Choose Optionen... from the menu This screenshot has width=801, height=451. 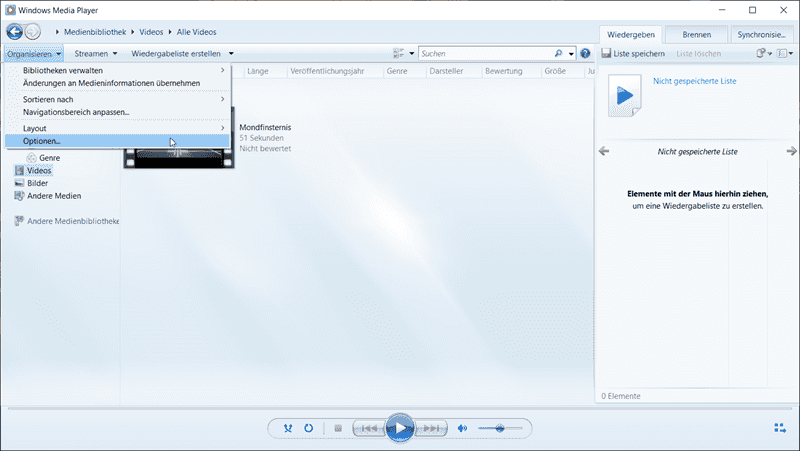pyautogui.click(x=117, y=141)
